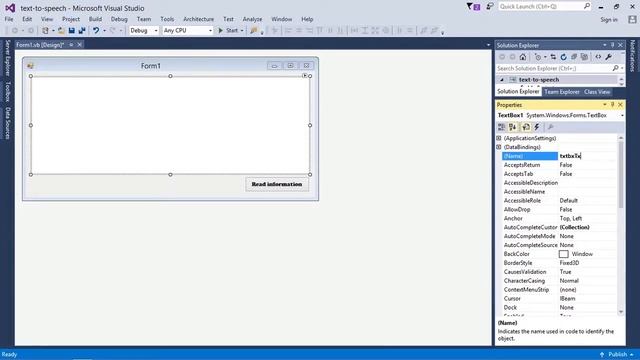
Task: Click the Save All icon
Action: click(82, 31)
